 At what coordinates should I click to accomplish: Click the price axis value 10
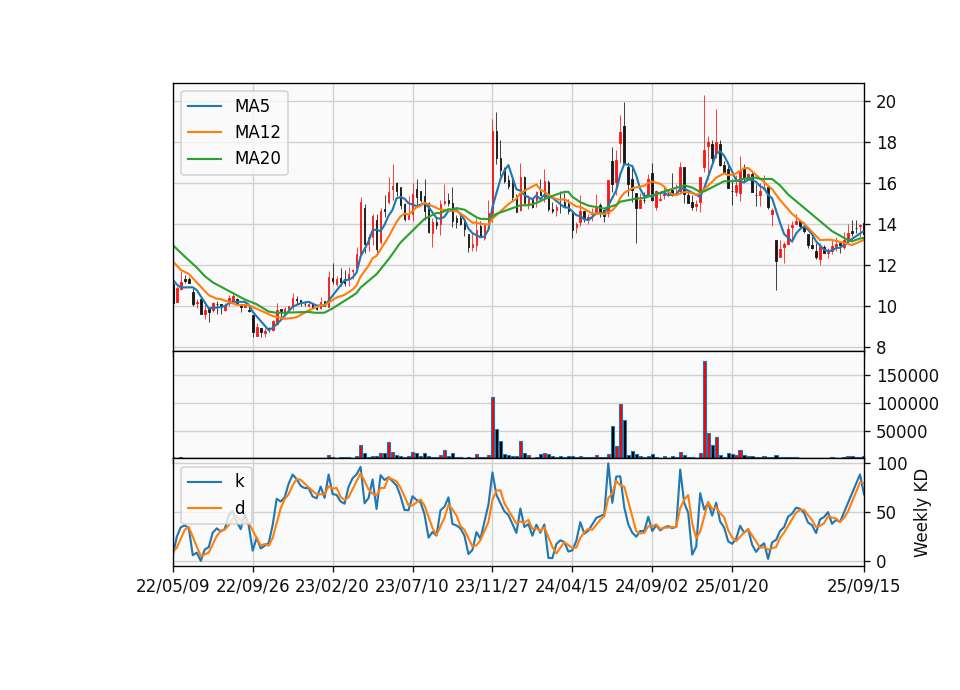point(886,307)
